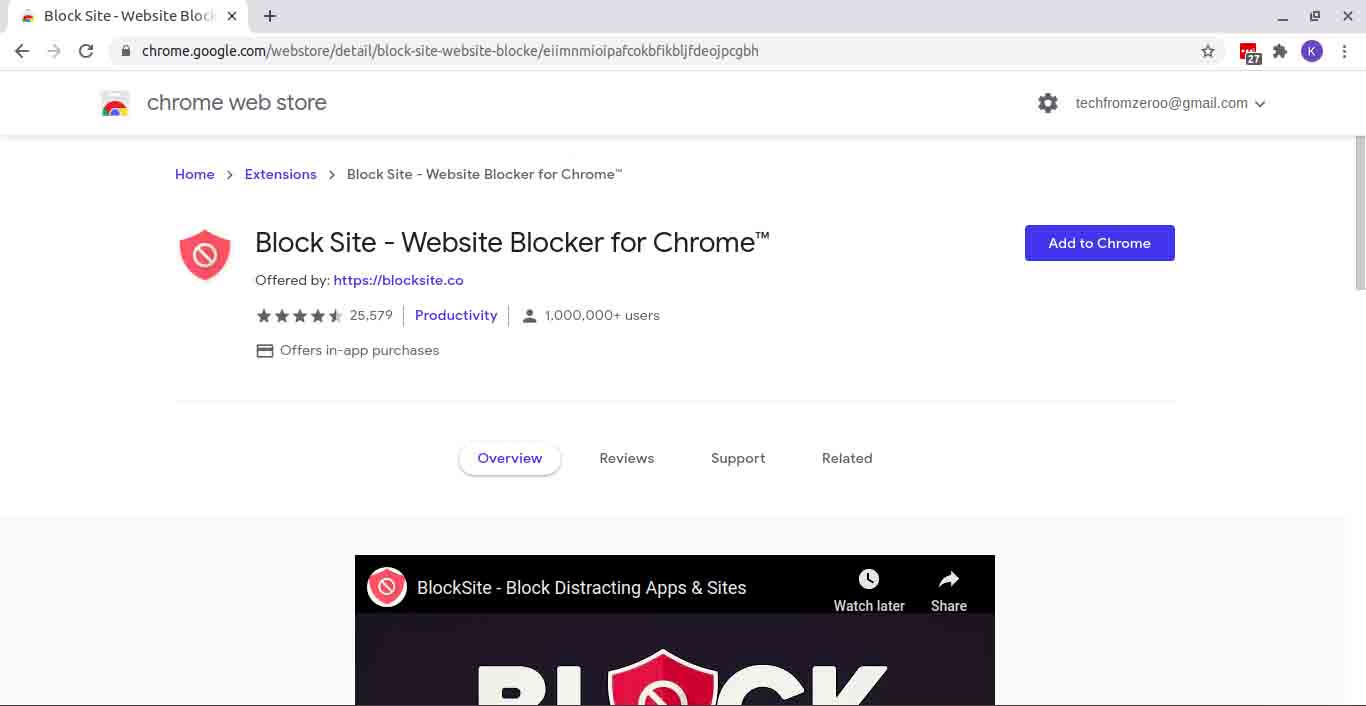The width and height of the screenshot is (1366, 706).
Task: Open the Support tab
Action: 738,458
